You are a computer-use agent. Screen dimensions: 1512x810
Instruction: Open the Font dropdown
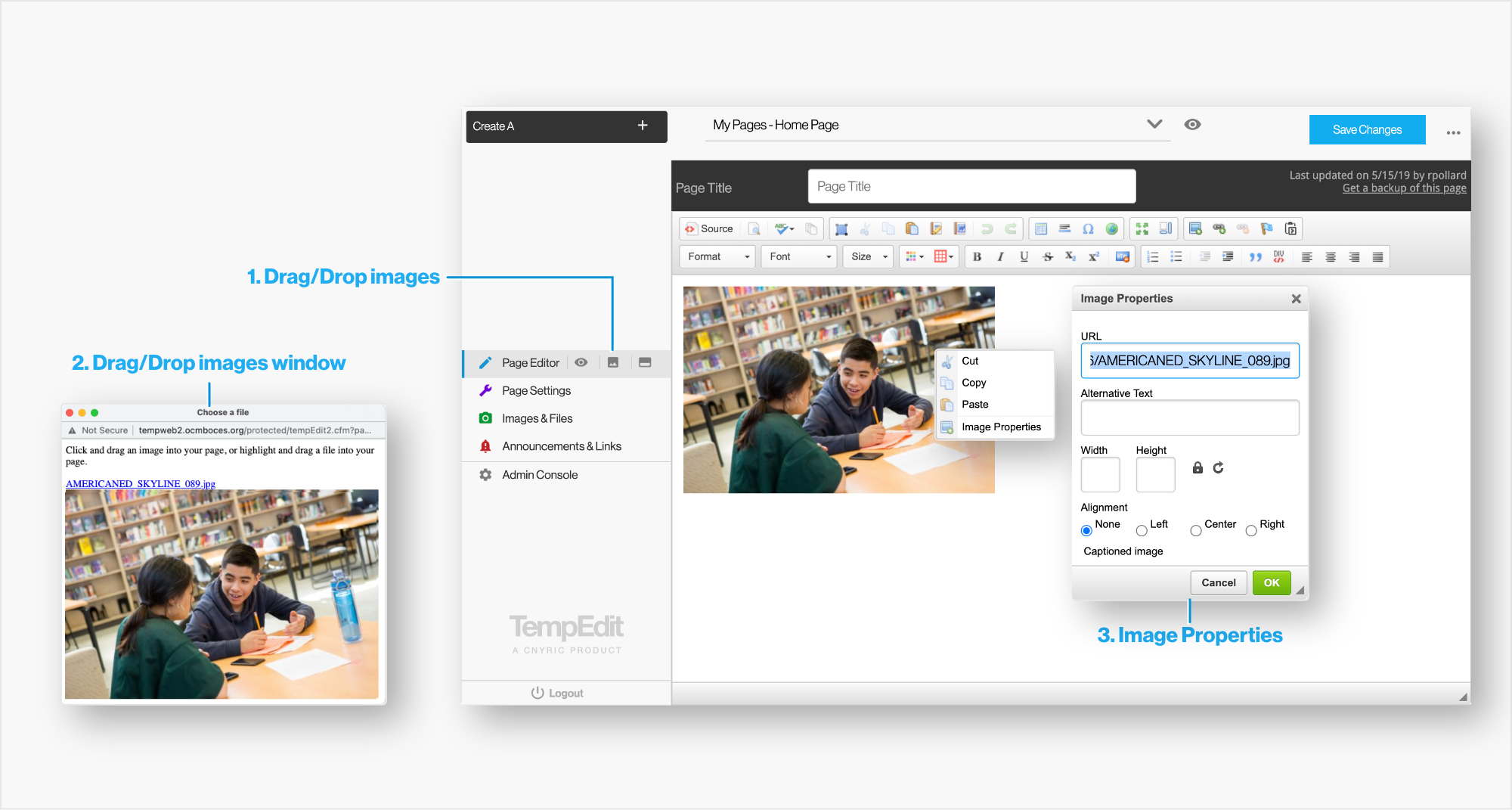(799, 256)
